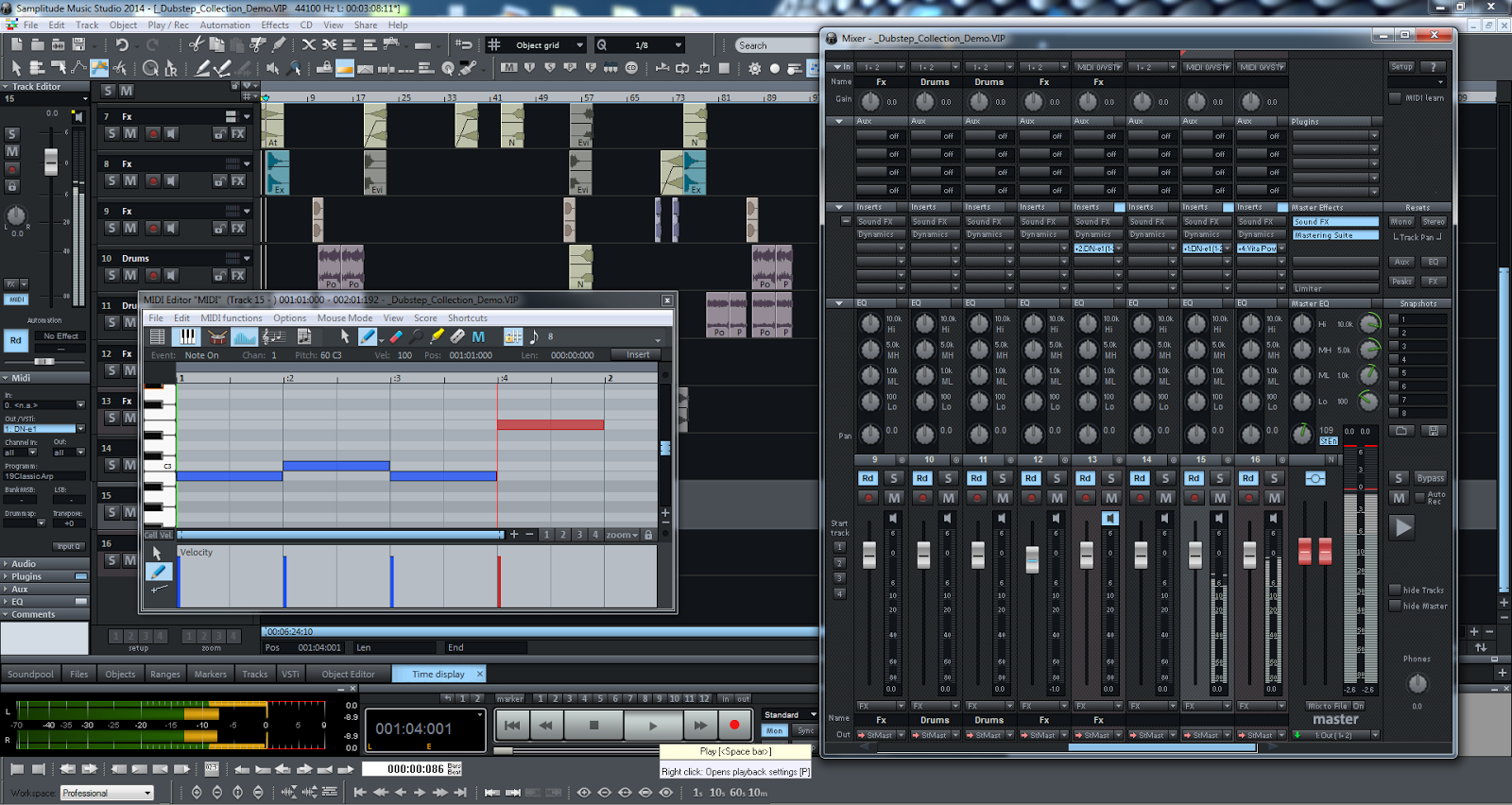The height and width of the screenshot is (805, 1512).
Task: Click the Insert button in MIDI Editor
Action: pyautogui.click(x=638, y=355)
